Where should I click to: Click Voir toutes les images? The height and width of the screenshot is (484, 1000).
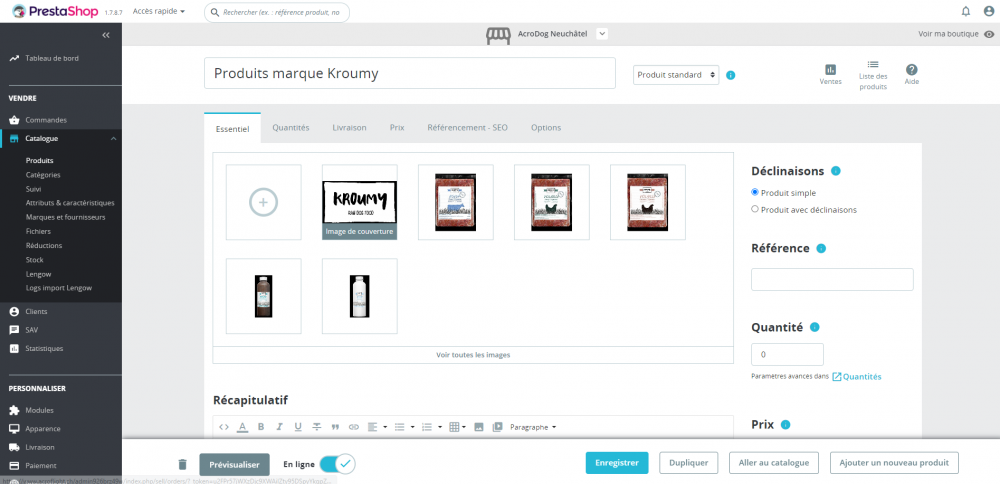(473, 355)
